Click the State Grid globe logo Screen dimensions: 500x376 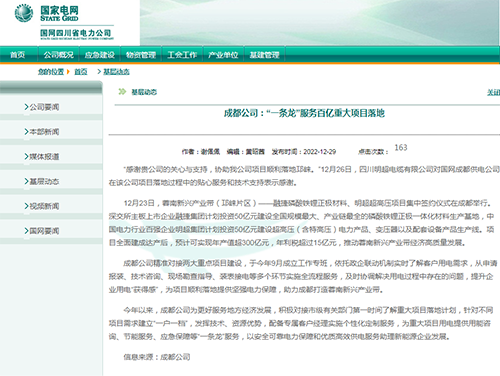point(24,13)
